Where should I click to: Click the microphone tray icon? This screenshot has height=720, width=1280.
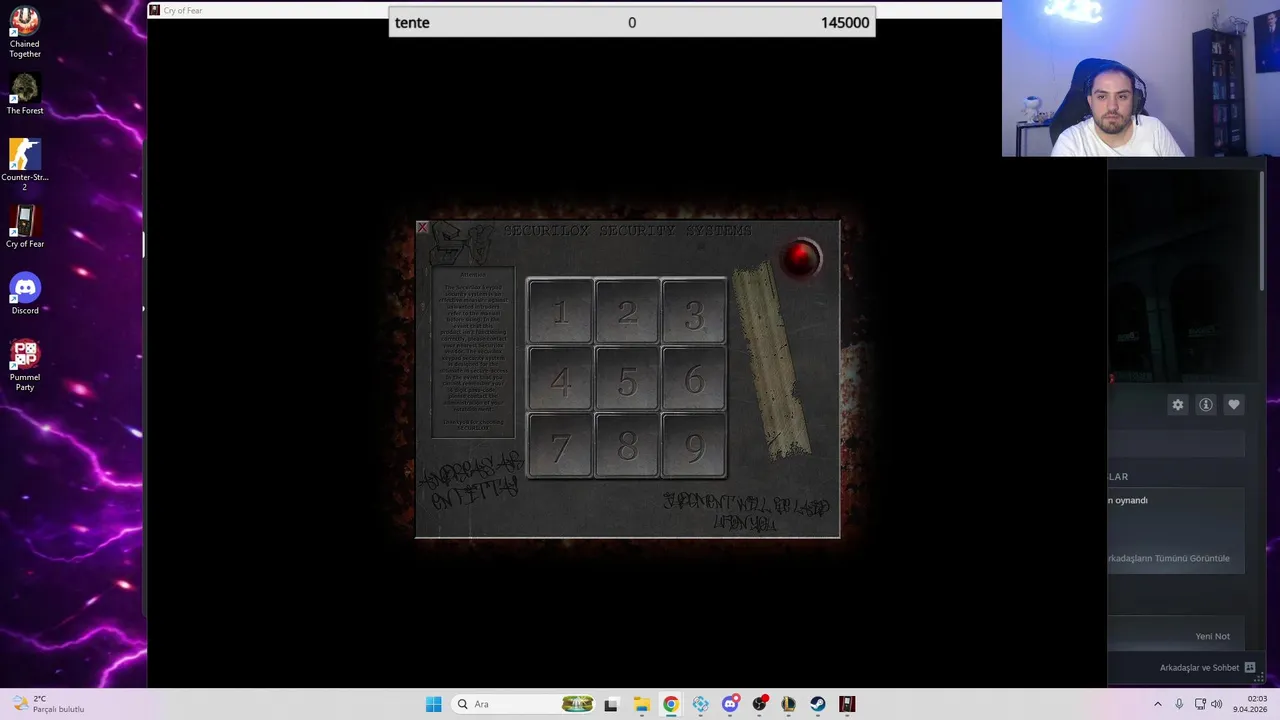tap(1179, 704)
